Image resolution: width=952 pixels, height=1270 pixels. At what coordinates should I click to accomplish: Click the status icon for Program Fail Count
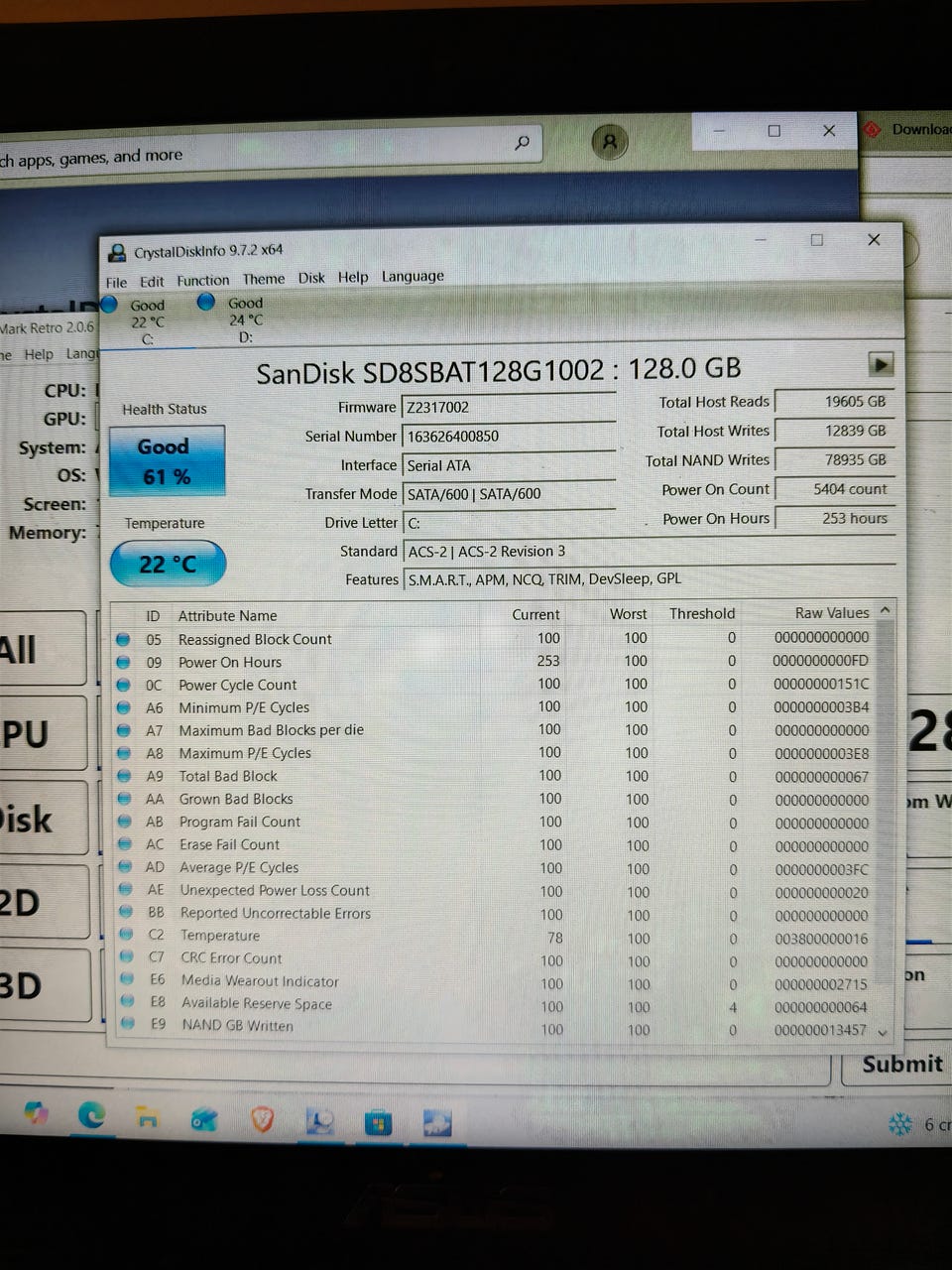[x=125, y=822]
